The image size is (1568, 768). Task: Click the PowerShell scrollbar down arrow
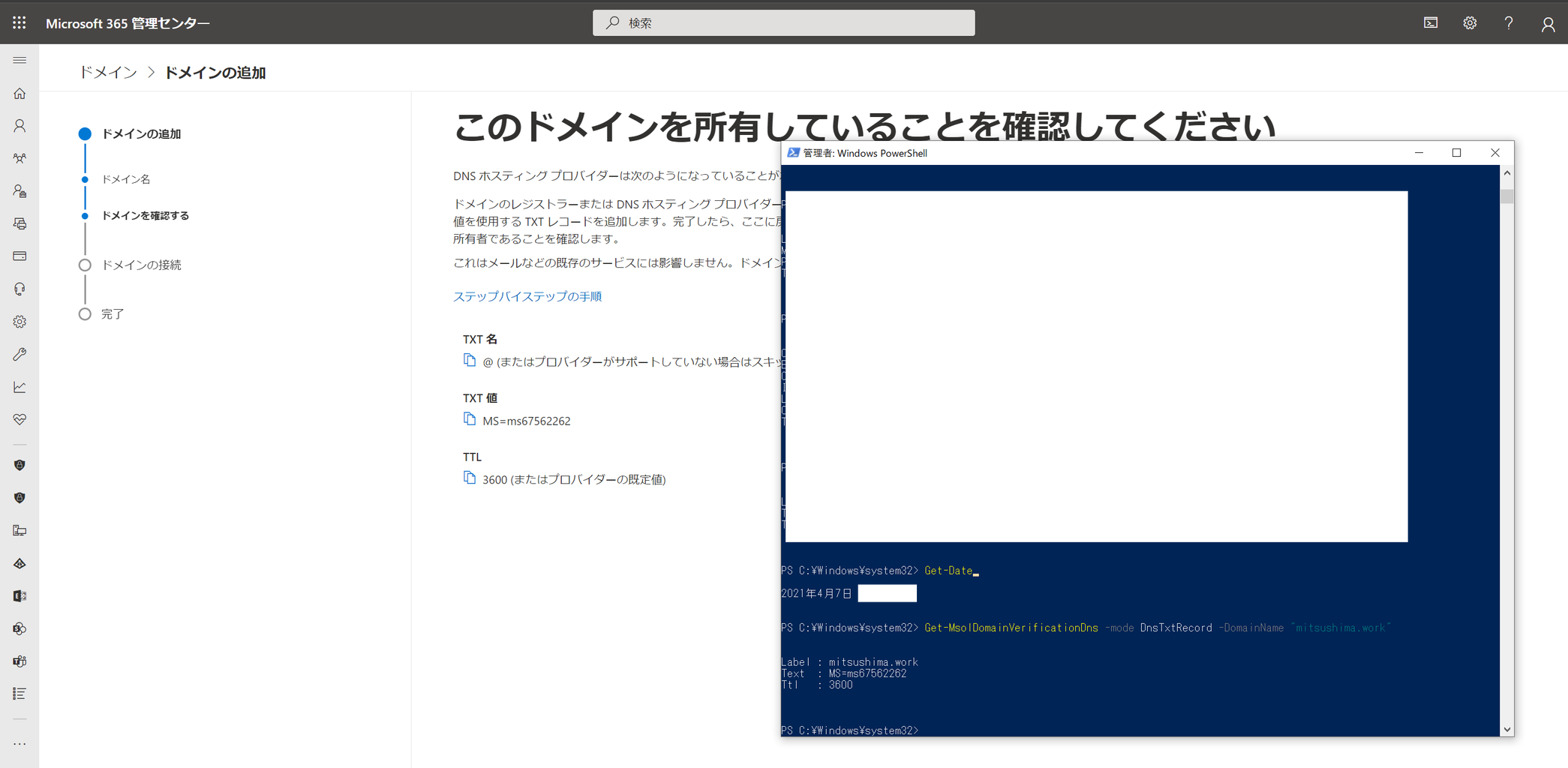[x=1507, y=729]
